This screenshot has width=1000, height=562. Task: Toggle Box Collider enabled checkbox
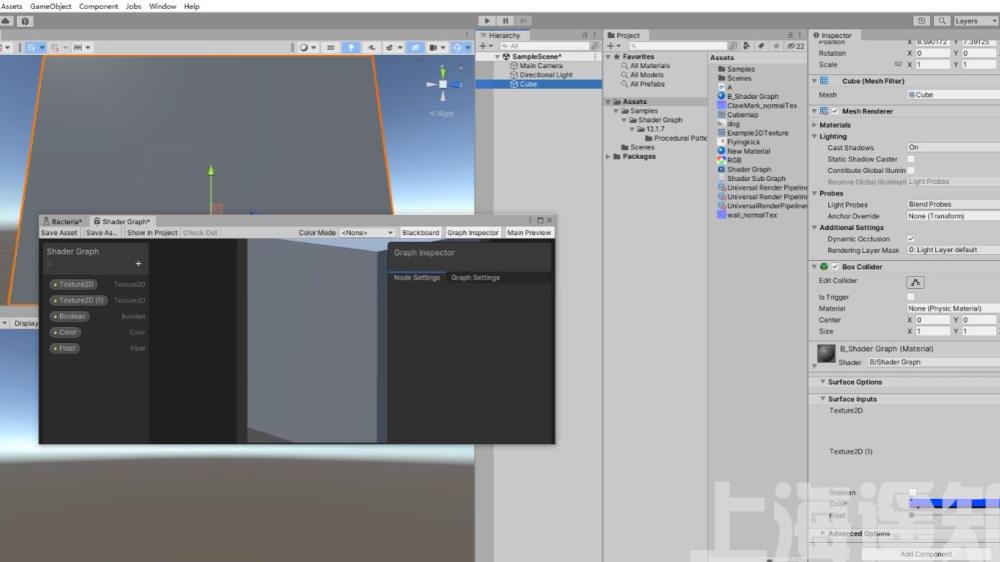click(x=835, y=267)
